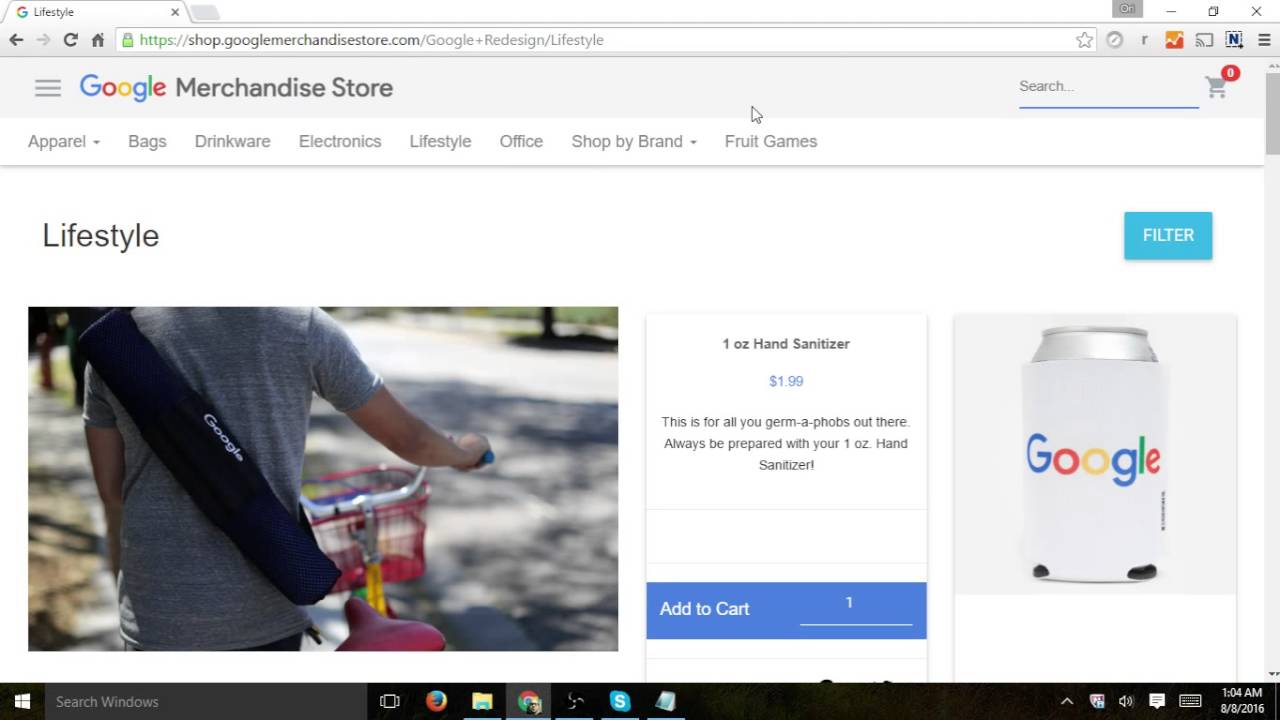
Task: Open the Cast extension
Action: (1204, 40)
